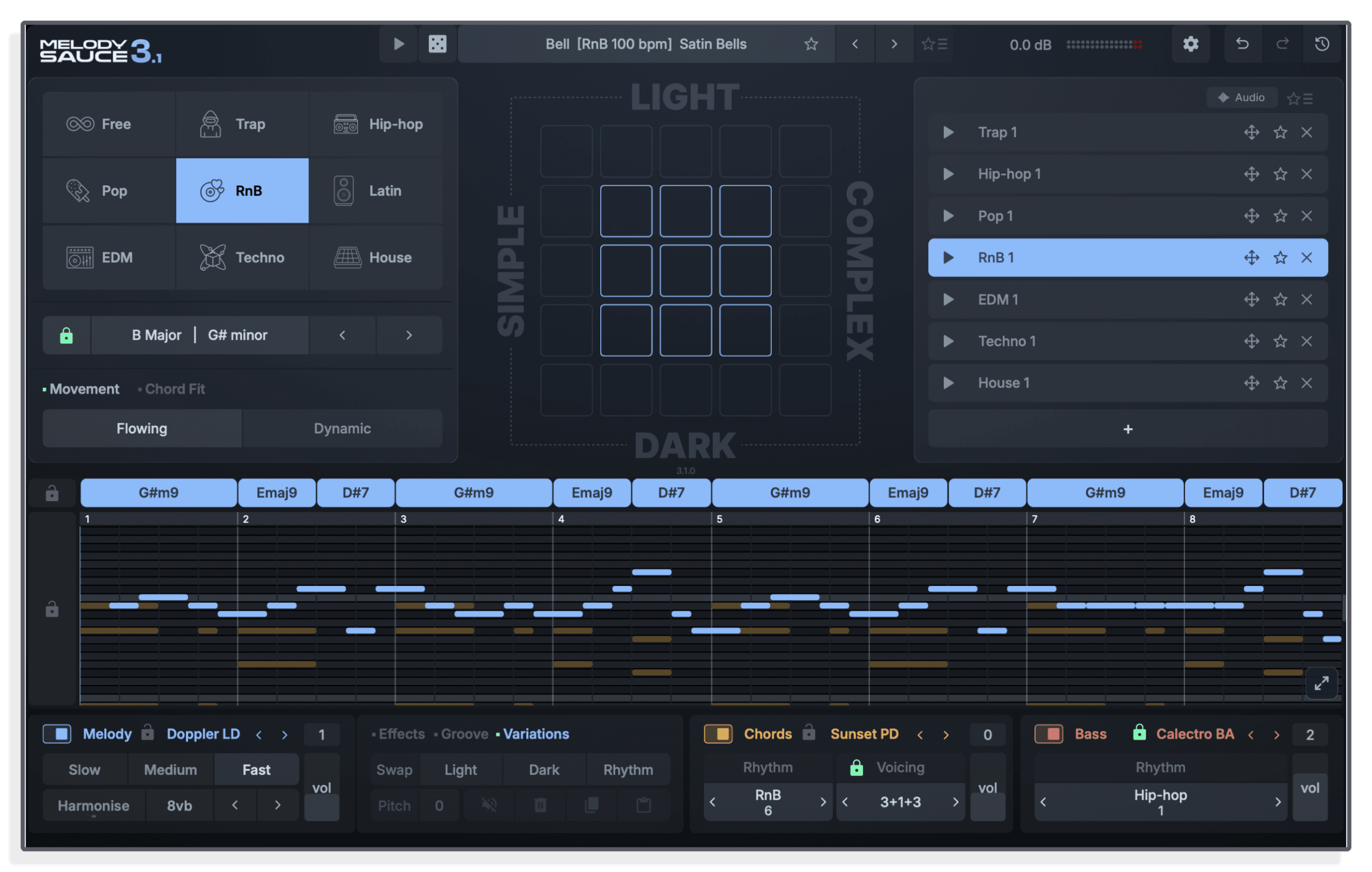The height and width of the screenshot is (872, 1372).
Task: Remove the Pop 1 pattern
Action: [1307, 216]
